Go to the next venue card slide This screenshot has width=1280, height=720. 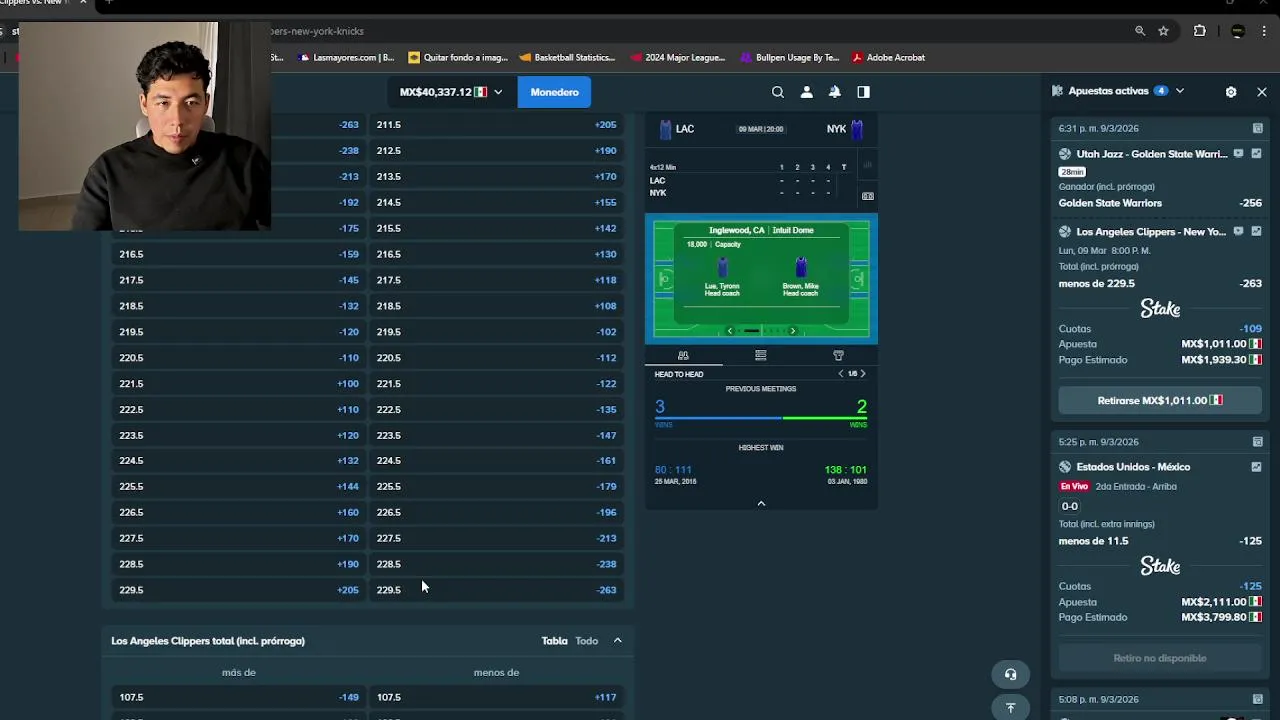coord(793,331)
